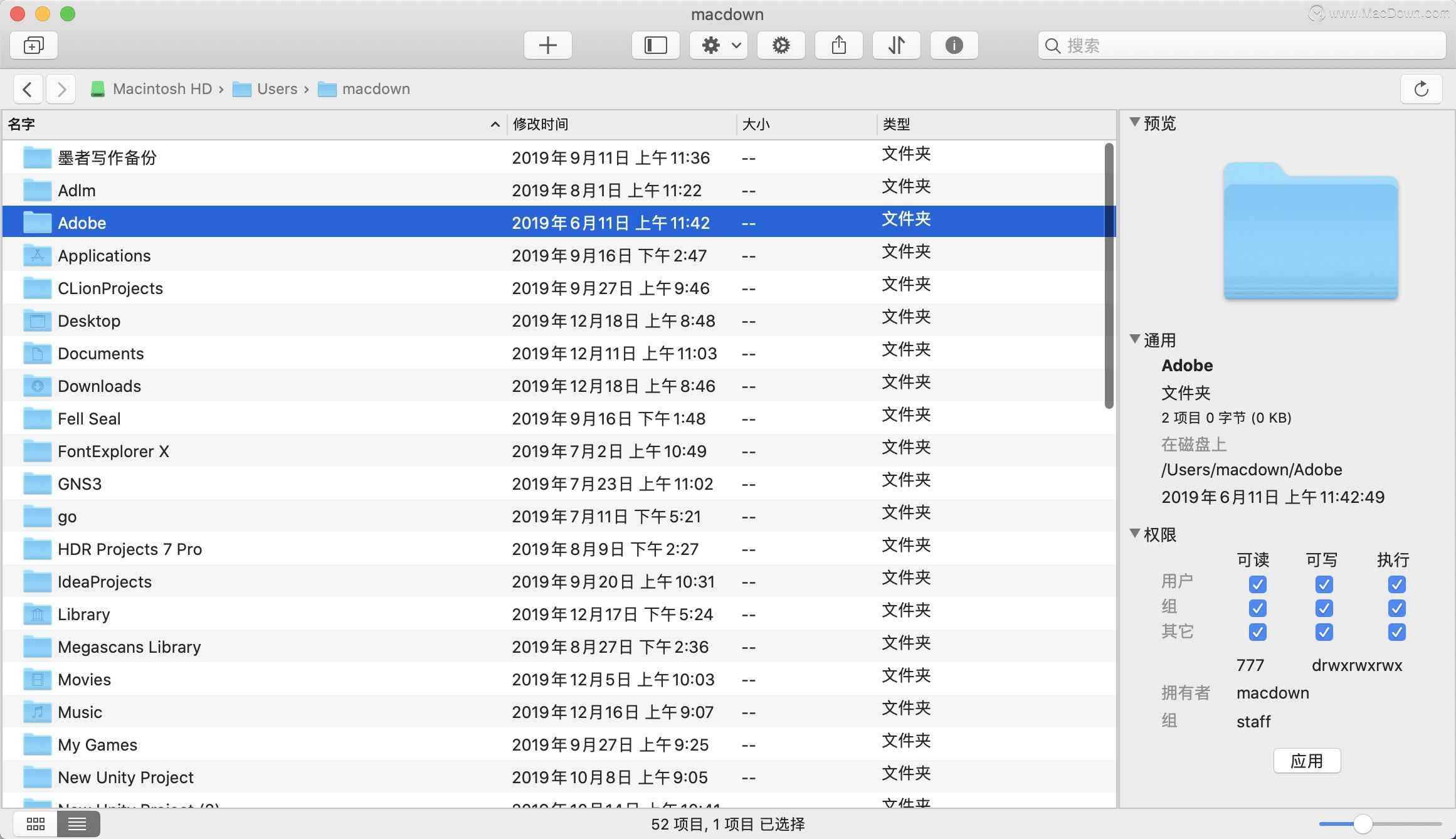
Task: Disable 可读 permission for 组
Action: [x=1257, y=608]
